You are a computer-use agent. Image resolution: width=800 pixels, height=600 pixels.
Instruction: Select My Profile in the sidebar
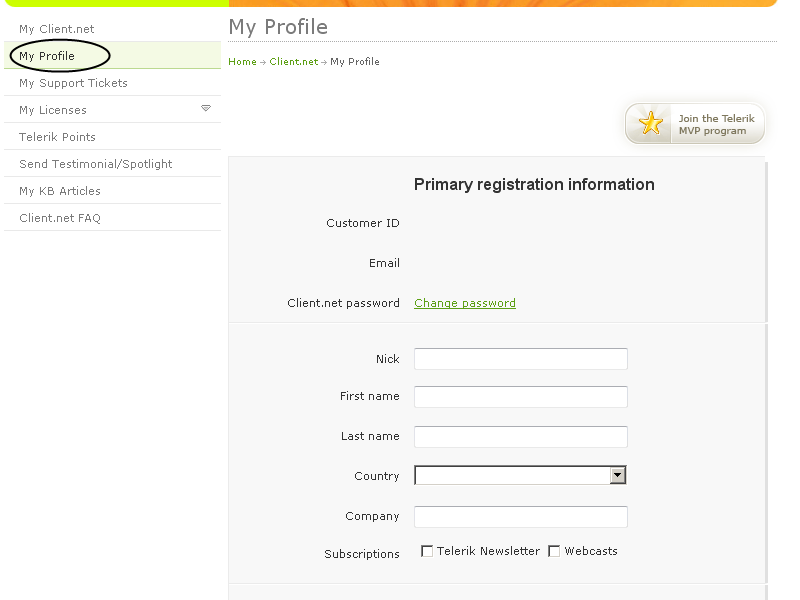coord(47,56)
